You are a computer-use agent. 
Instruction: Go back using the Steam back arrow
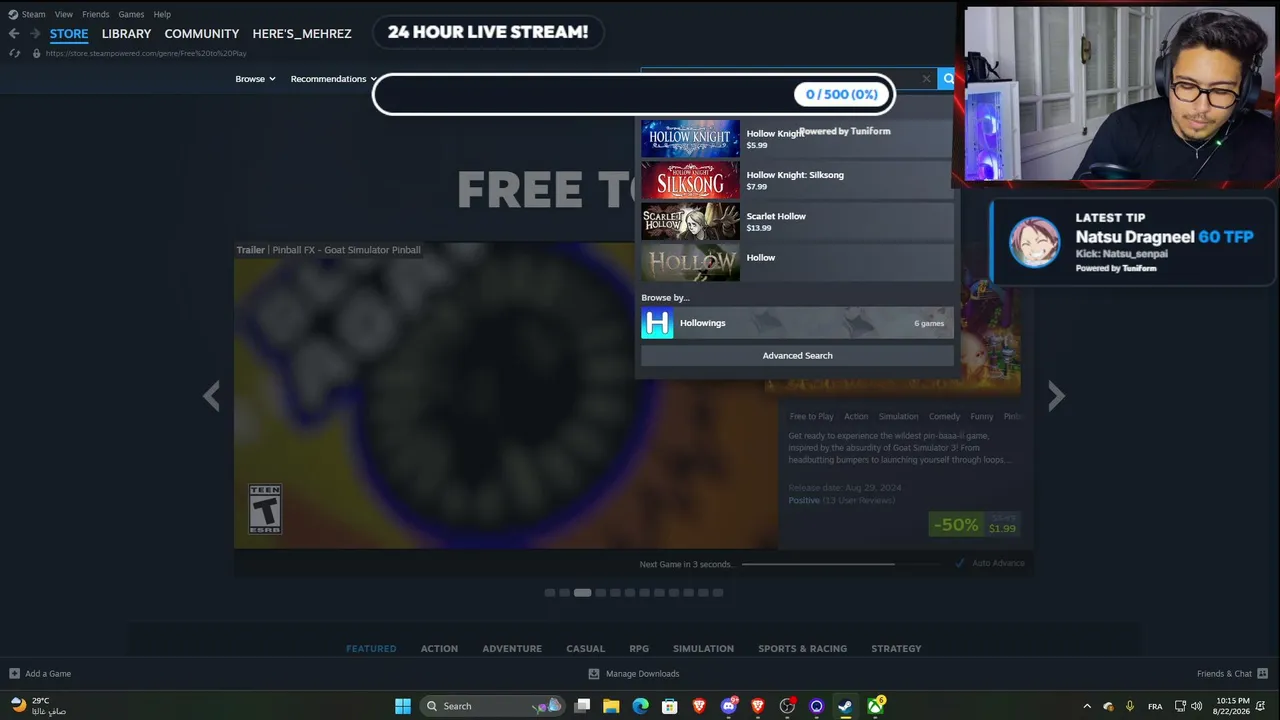point(14,34)
